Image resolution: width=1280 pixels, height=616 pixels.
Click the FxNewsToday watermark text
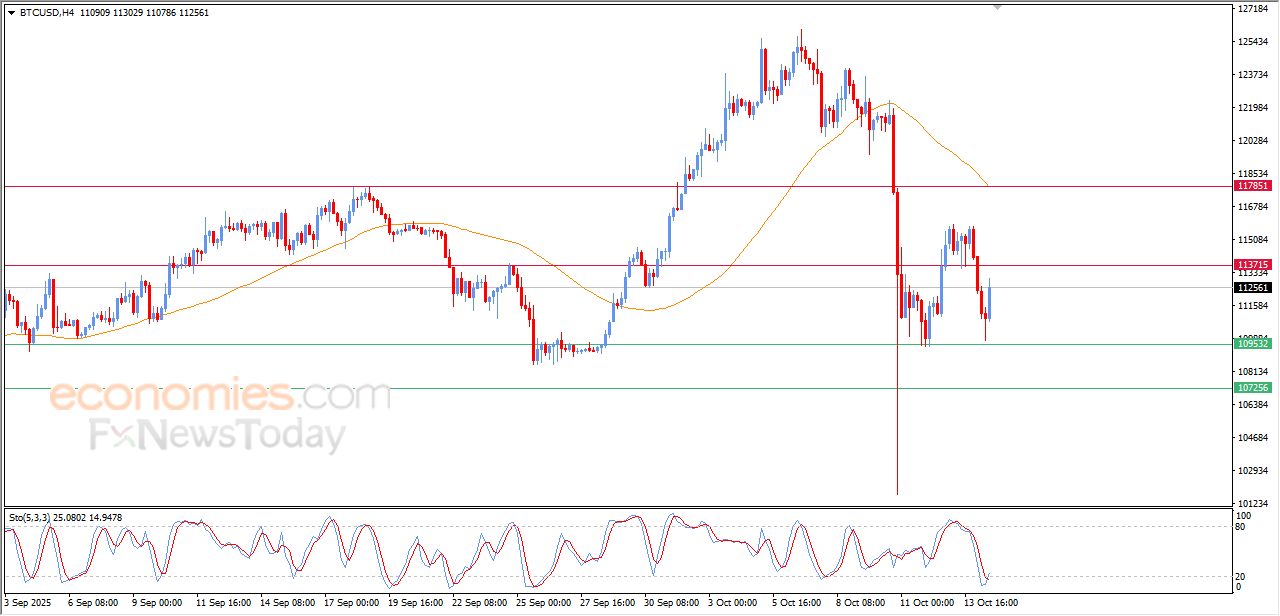[x=218, y=436]
